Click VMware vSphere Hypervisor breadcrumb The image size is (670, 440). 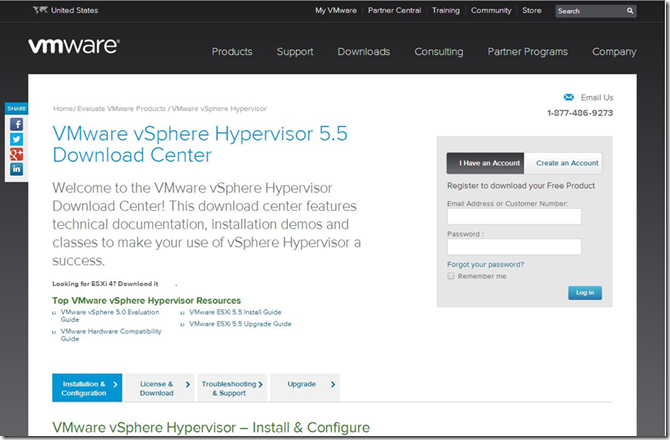click(219, 109)
